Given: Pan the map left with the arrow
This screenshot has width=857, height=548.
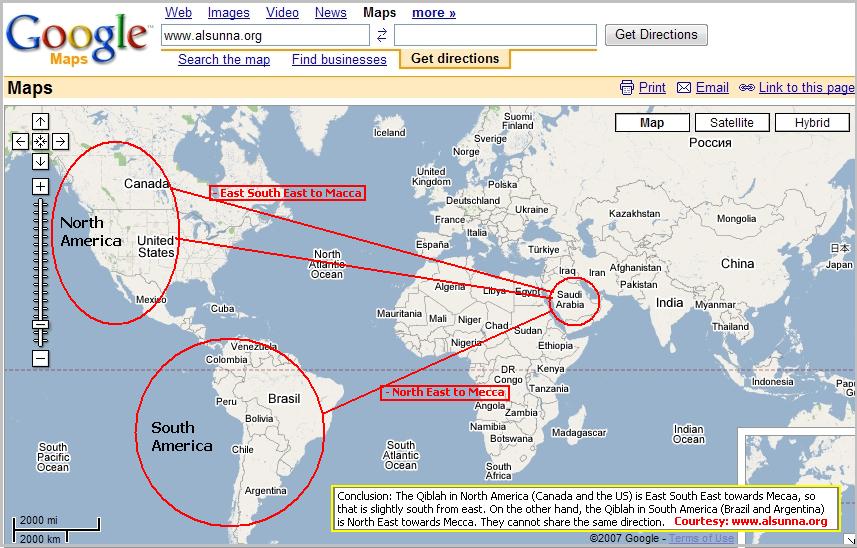Looking at the screenshot, I should pos(20,142).
